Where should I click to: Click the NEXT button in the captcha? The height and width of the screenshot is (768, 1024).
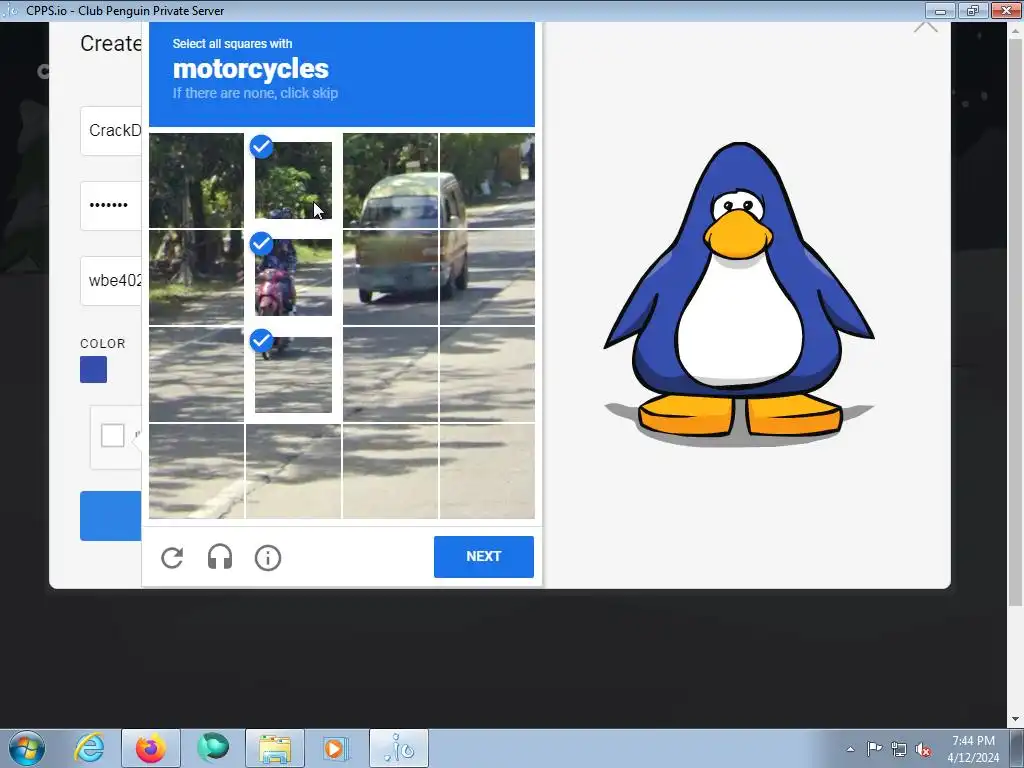(x=484, y=556)
